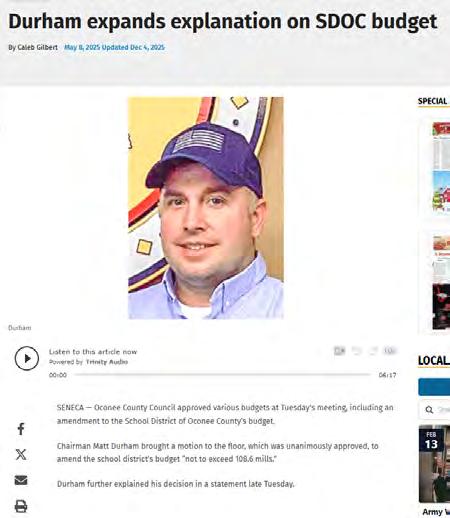Open the Durham portrait photo
Image resolution: width=450 pixels, height=518 pixels.
pyautogui.click(x=206, y=208)
